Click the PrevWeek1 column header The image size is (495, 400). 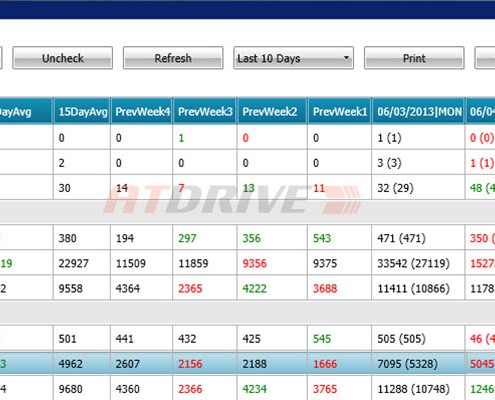tap(339, 111)
